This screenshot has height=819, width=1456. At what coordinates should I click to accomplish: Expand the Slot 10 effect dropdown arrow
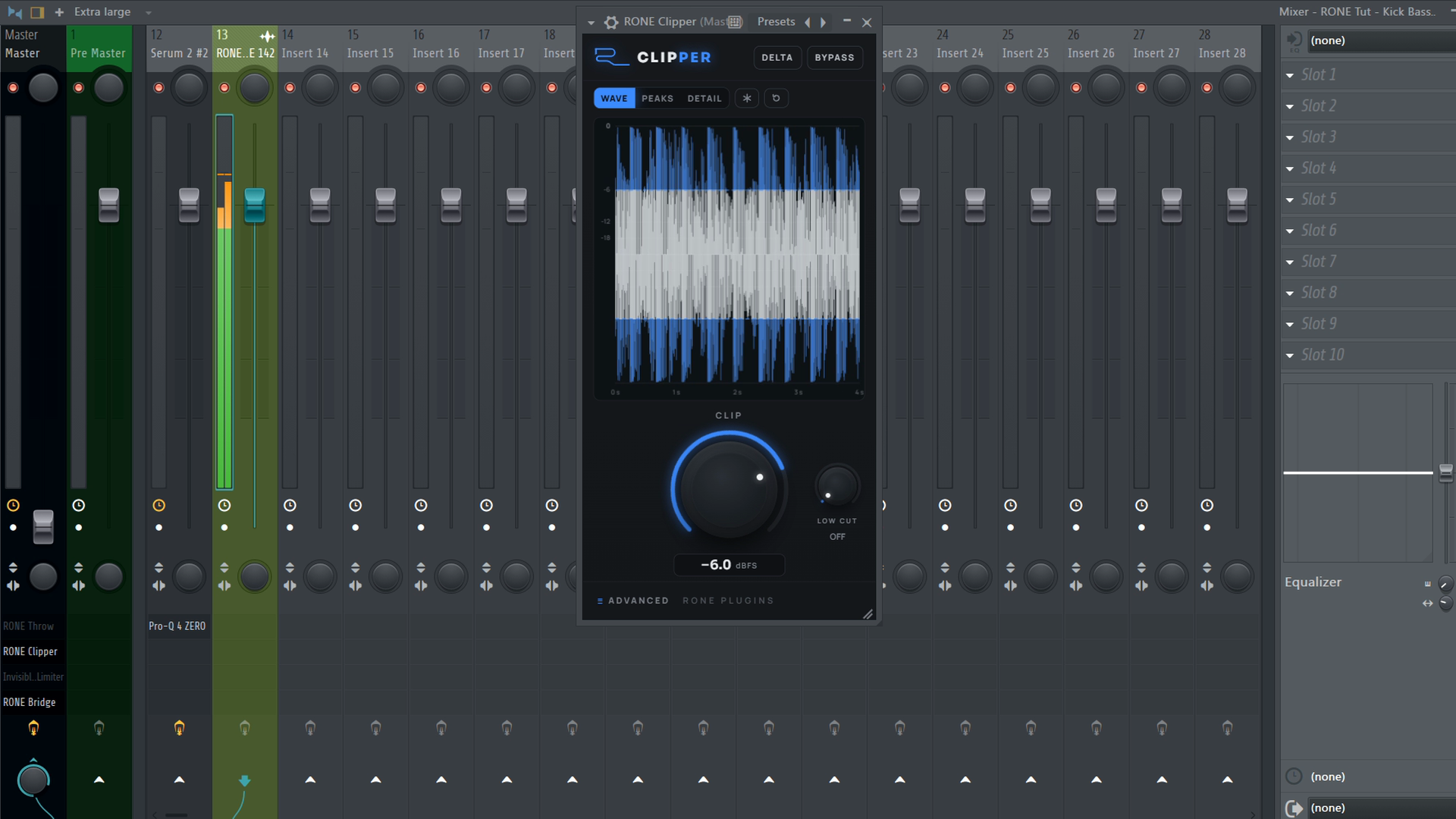(1290, 355)
